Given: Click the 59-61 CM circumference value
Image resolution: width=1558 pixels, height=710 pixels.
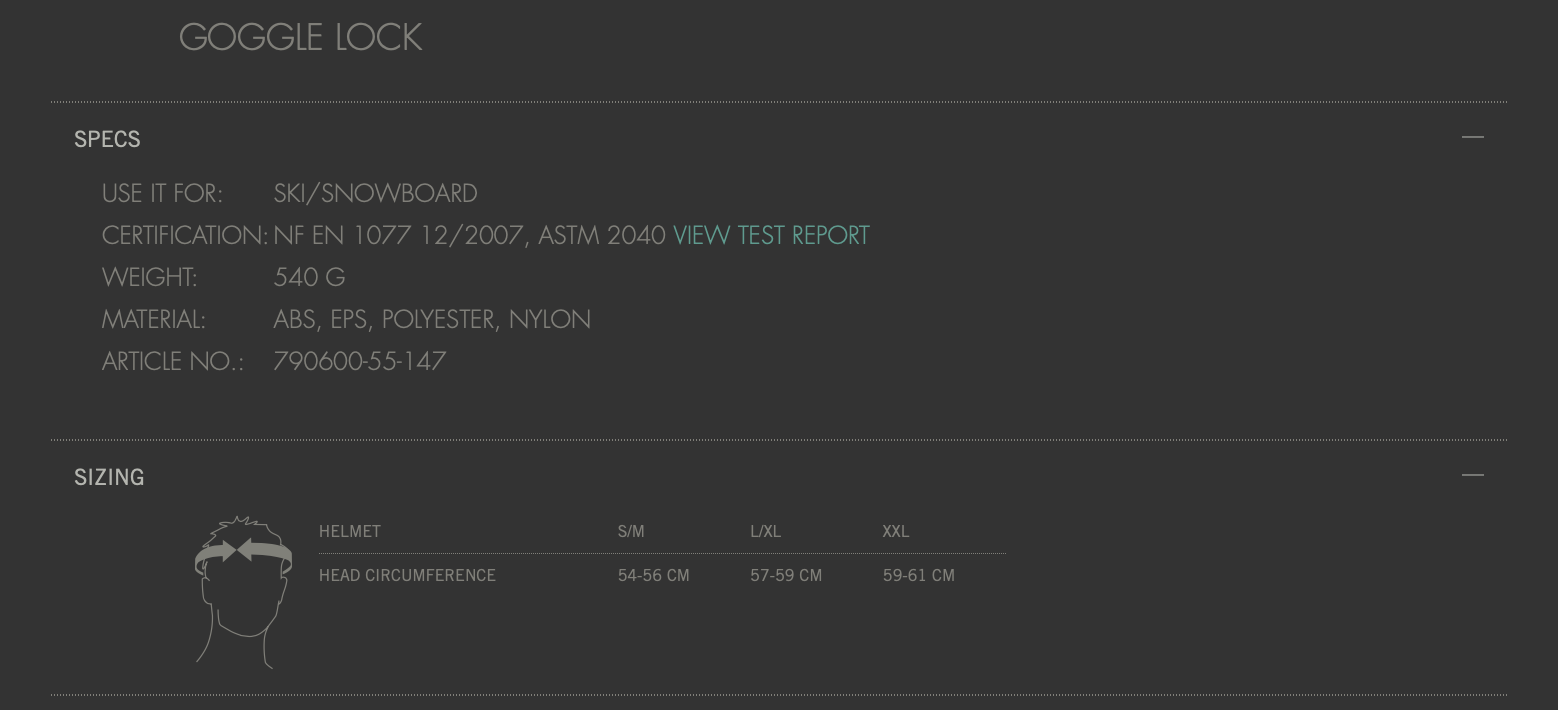Looking at the screenshot, I should pos(918,575).
